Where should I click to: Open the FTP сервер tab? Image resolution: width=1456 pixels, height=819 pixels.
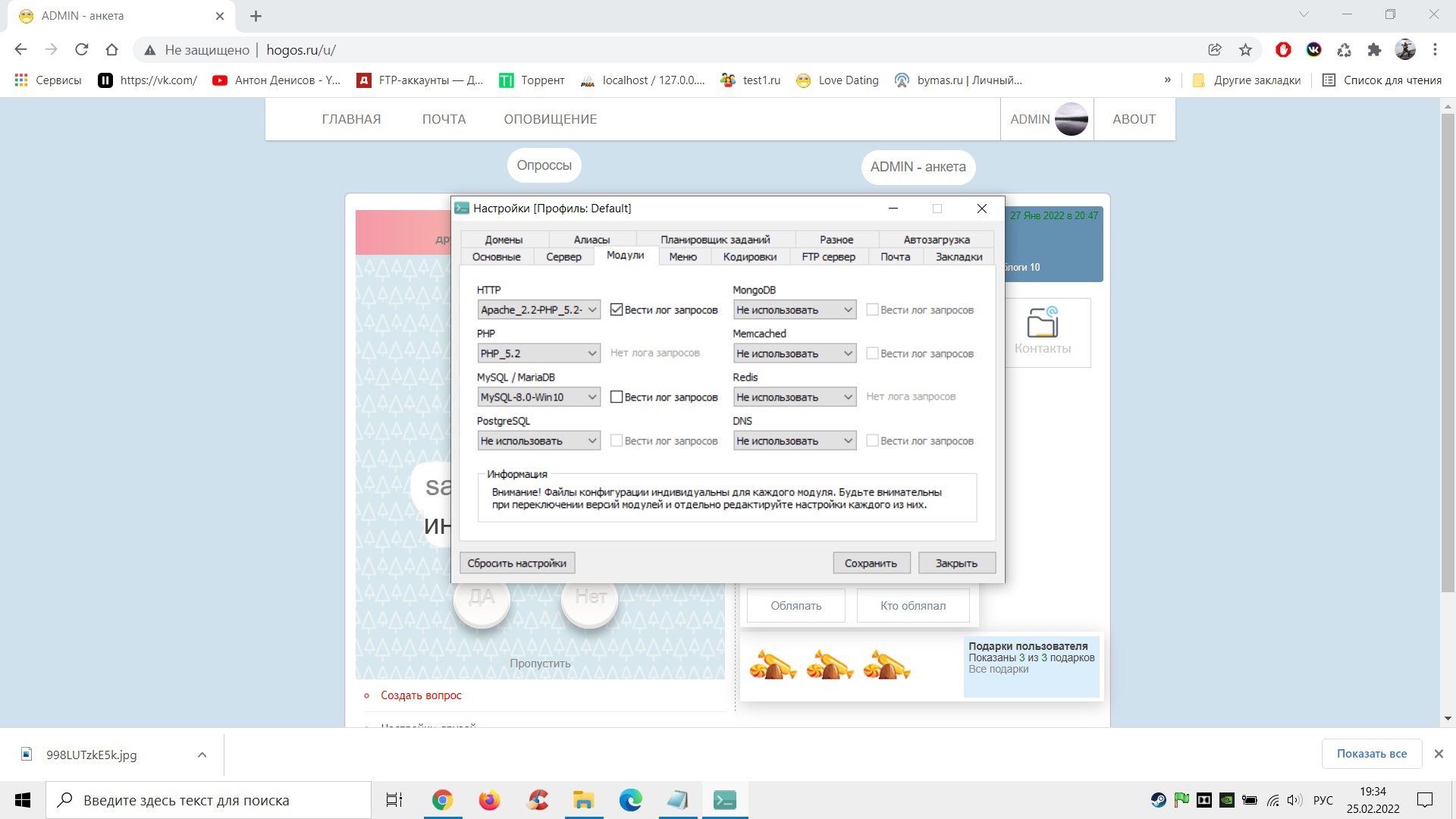click(828, 257)
